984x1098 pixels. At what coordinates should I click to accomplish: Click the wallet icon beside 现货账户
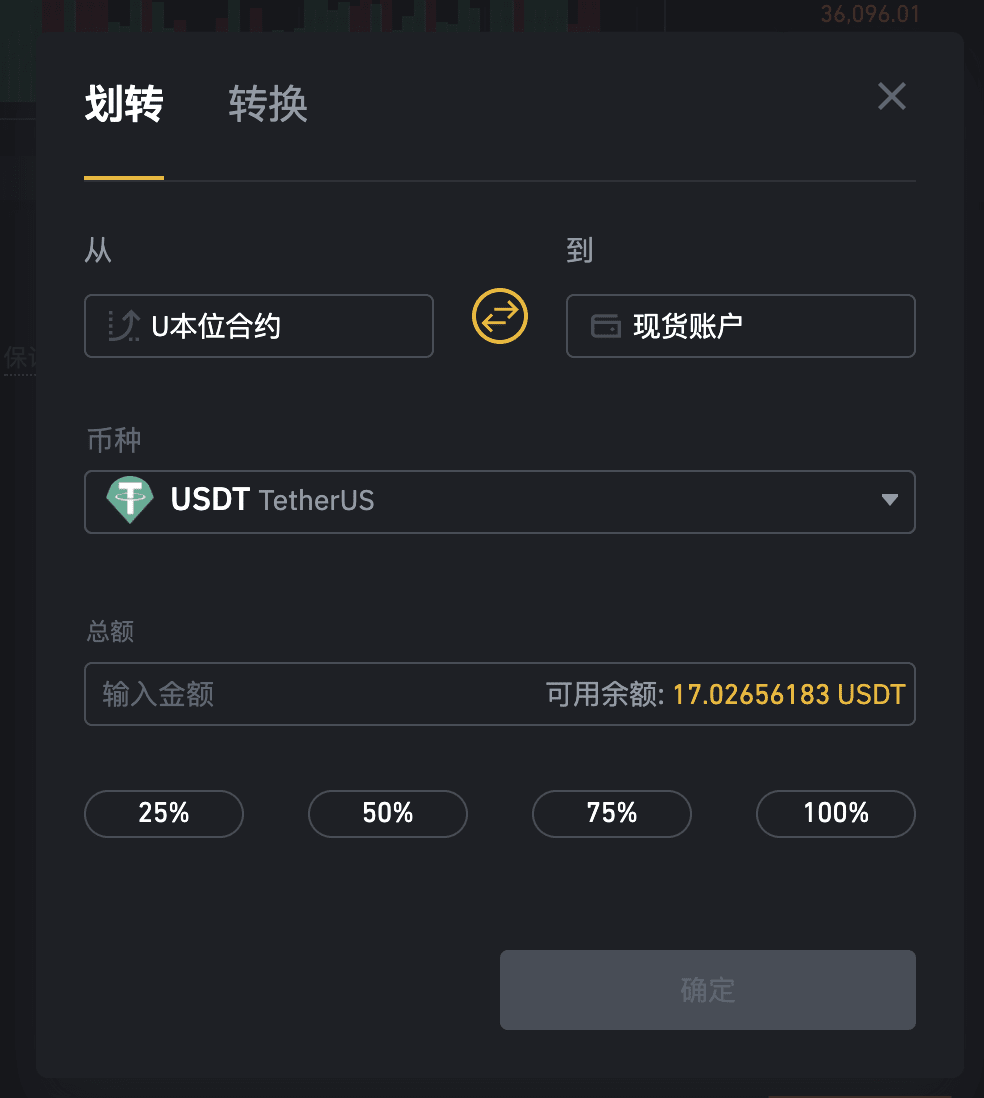606,326
